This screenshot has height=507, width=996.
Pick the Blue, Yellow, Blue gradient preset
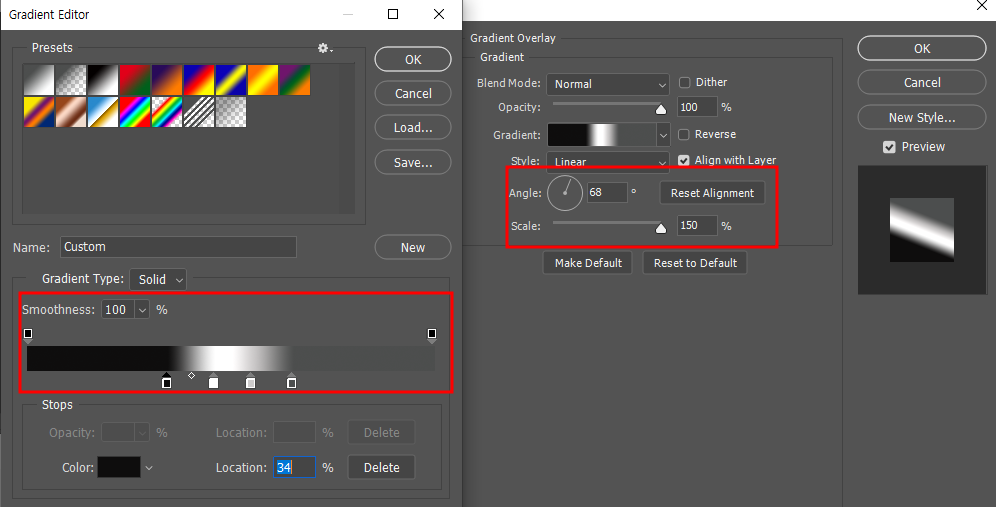[231, 80]
